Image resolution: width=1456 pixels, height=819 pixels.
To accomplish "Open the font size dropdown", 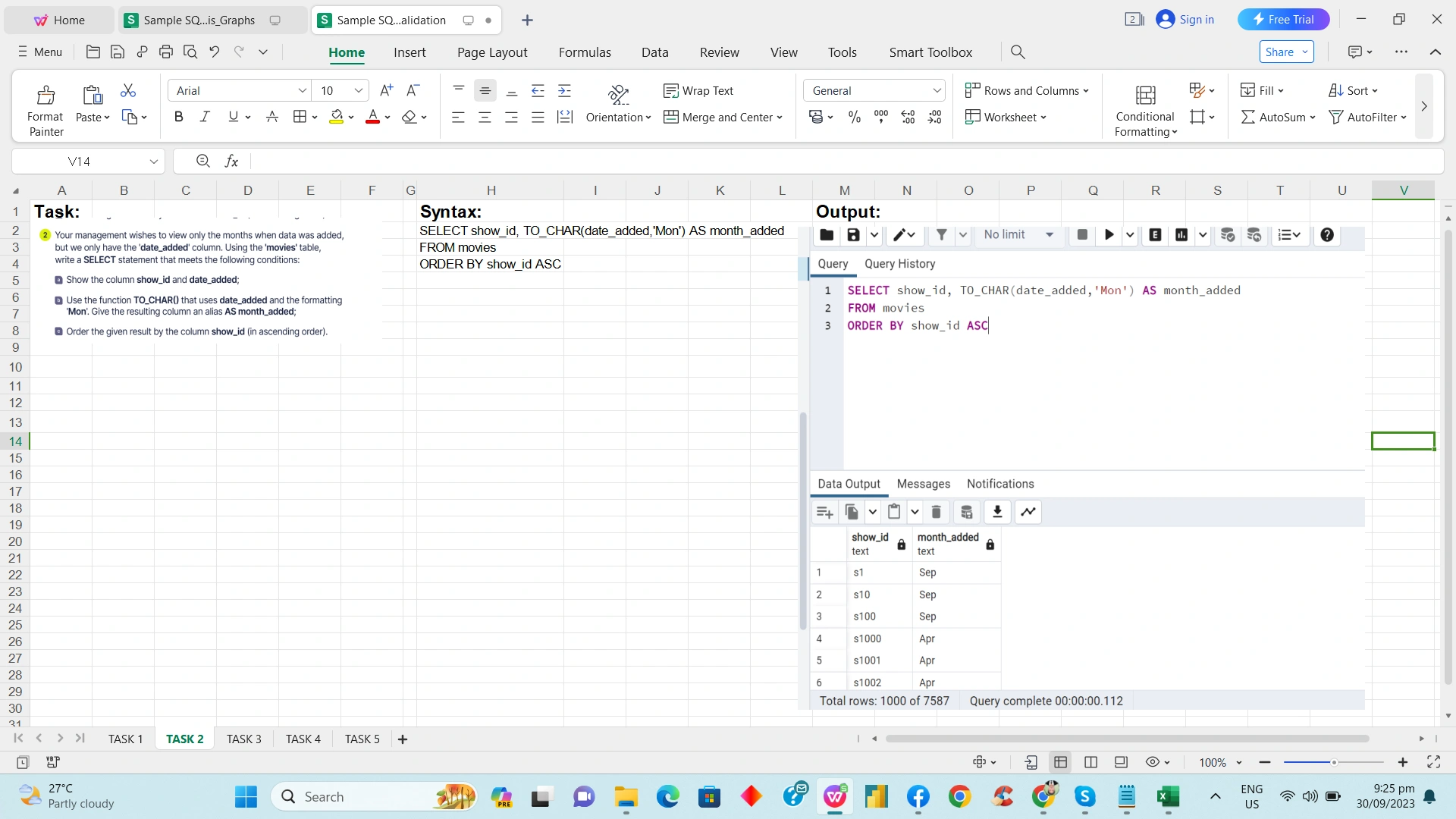I will (x=356, y=90).
